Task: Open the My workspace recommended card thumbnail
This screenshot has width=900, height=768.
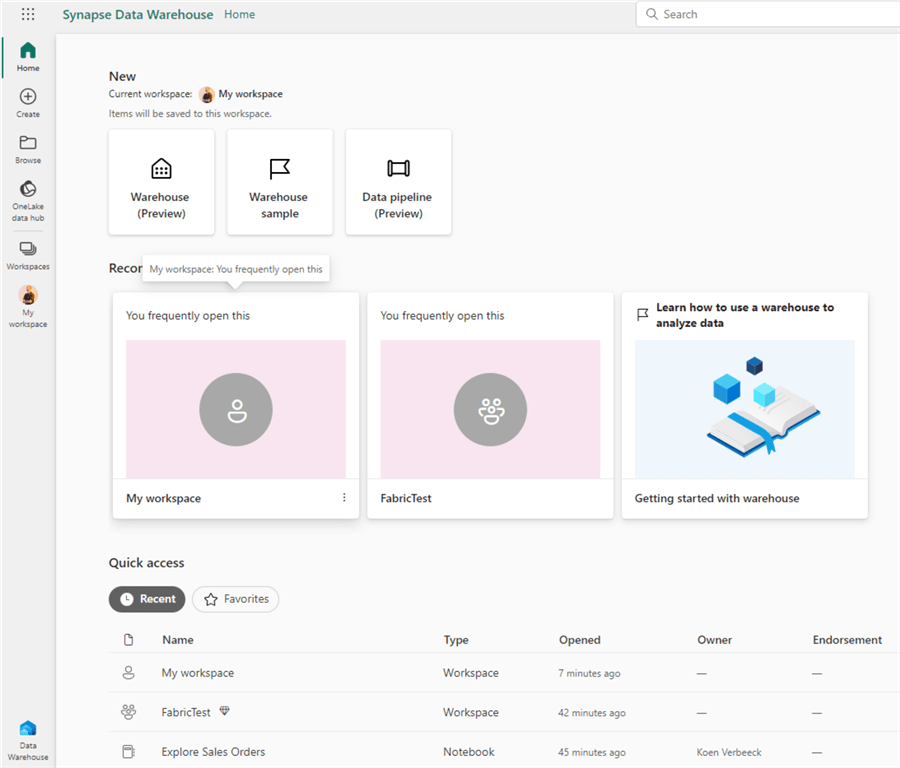Action: 236,409
